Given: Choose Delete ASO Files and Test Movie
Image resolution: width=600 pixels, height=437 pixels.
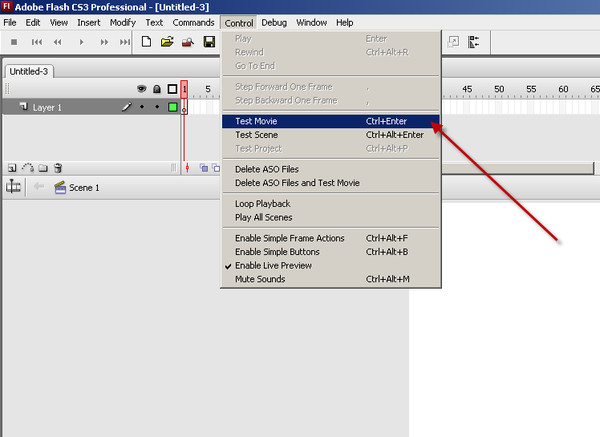Looking at the screenshot, I should [x=331, y=183].
